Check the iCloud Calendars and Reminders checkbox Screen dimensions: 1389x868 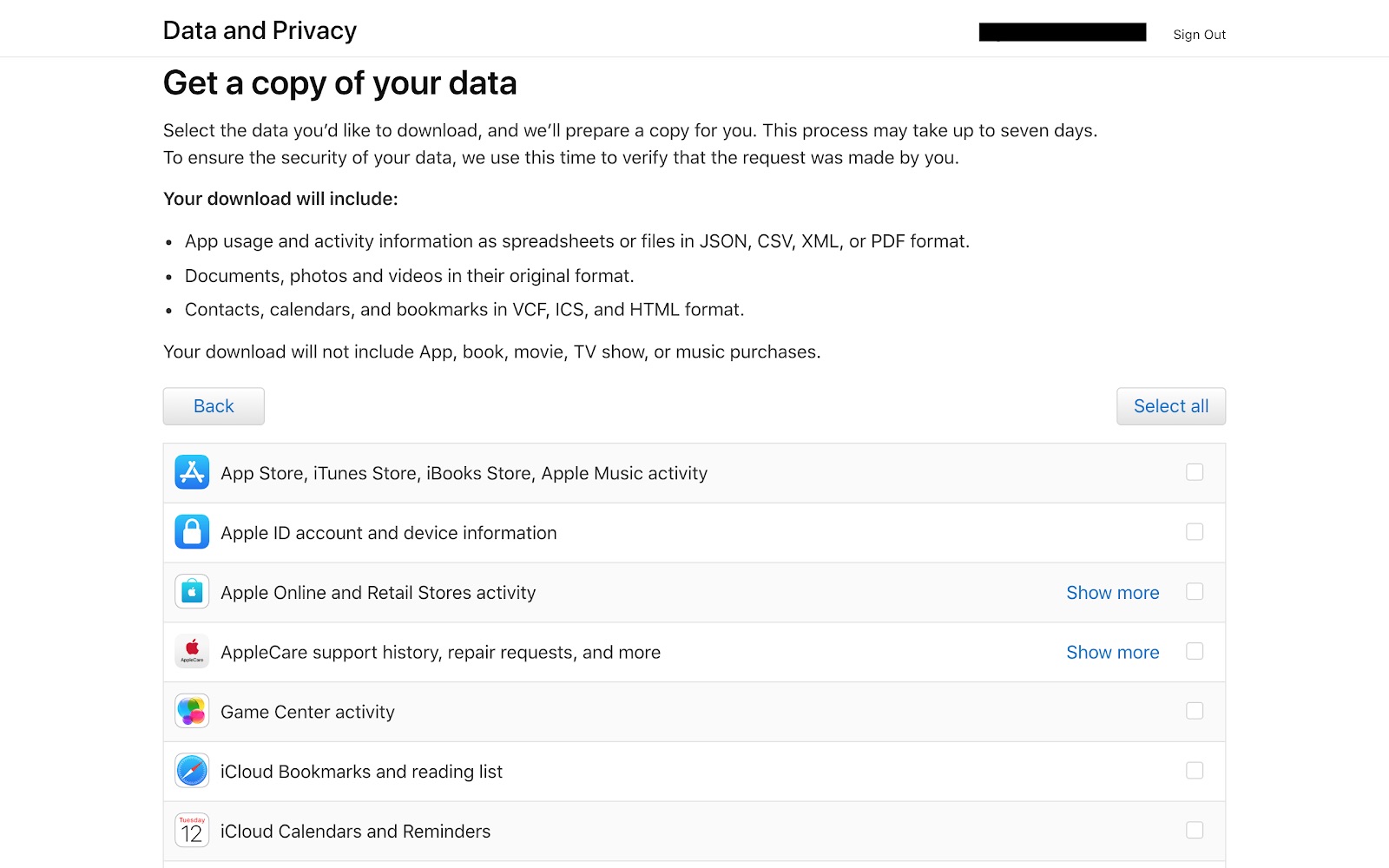pos(1195,831)
